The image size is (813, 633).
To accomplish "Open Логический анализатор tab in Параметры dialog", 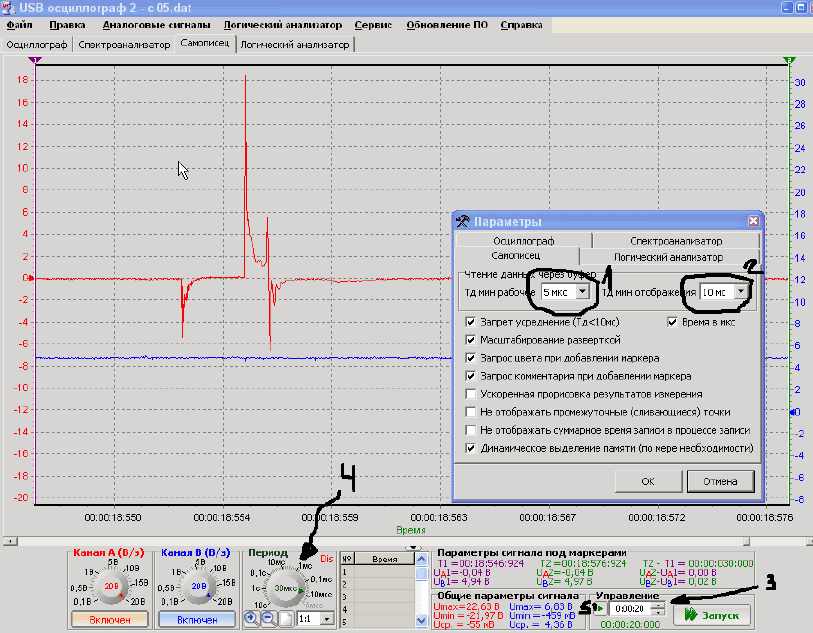I will (x=668, y=257).
